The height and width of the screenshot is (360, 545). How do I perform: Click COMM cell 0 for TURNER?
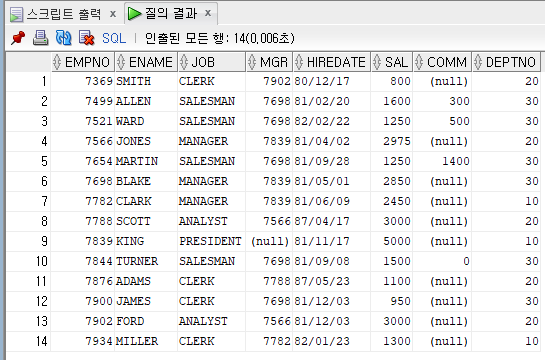click(x=442, y=261)
